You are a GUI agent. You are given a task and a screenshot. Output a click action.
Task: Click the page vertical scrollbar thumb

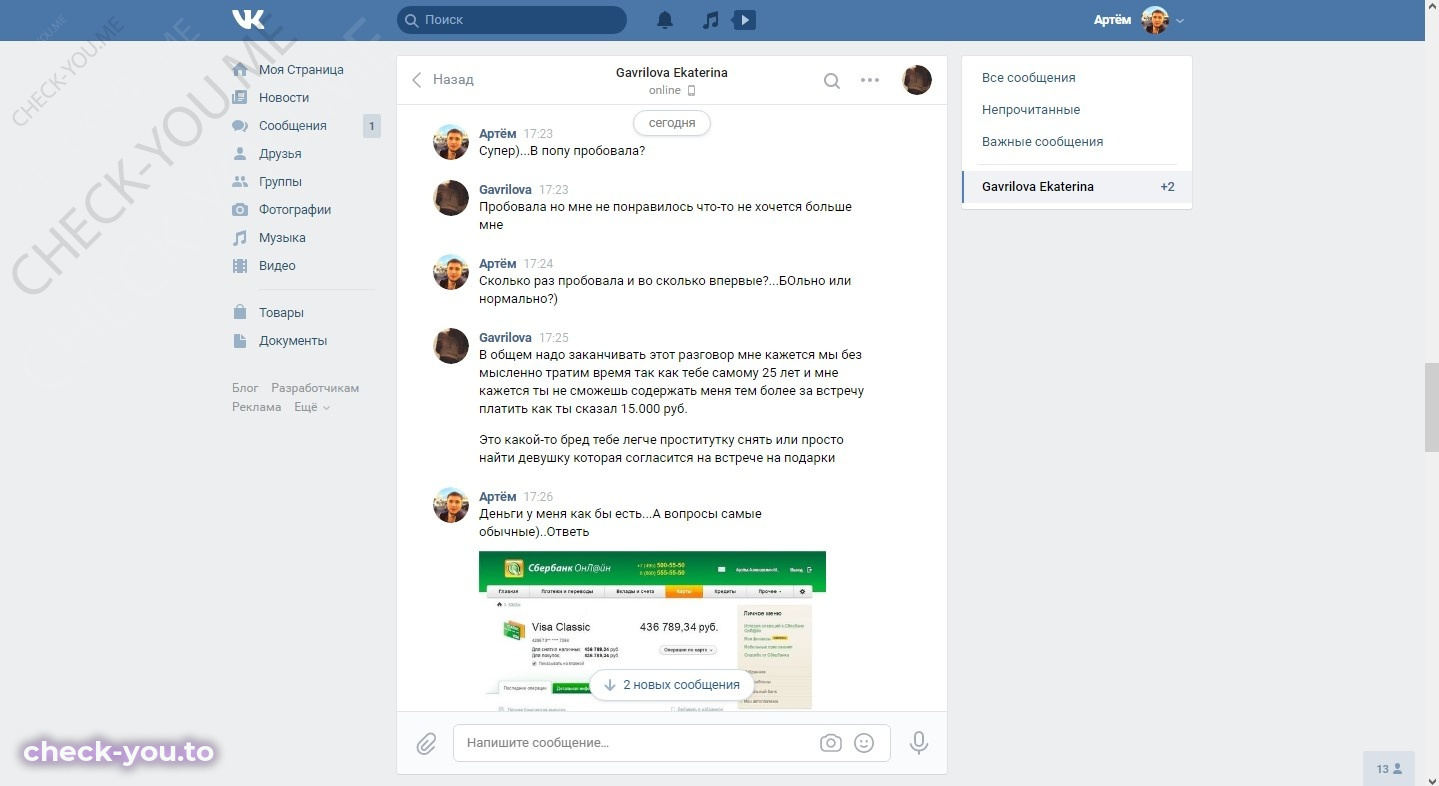tap(1431, 407)
